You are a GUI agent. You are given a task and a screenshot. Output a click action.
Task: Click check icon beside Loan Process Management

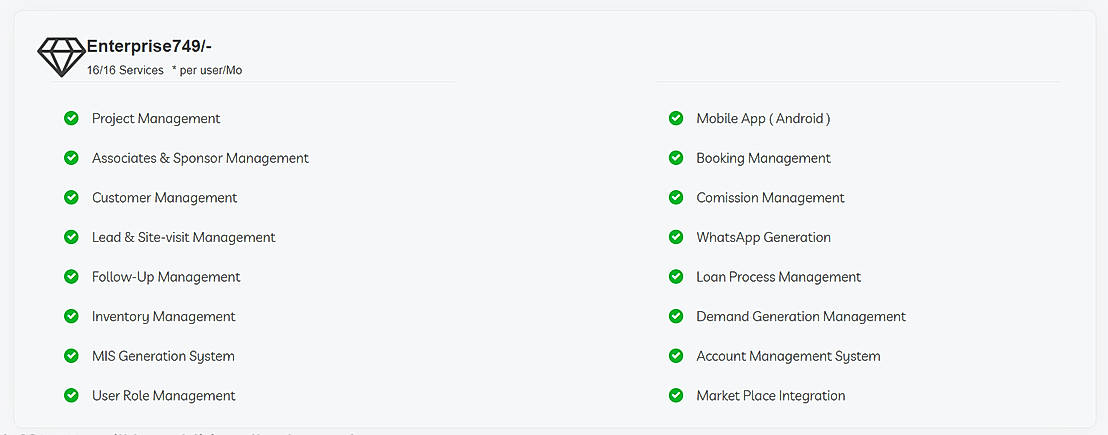click(x=676, y=276)
